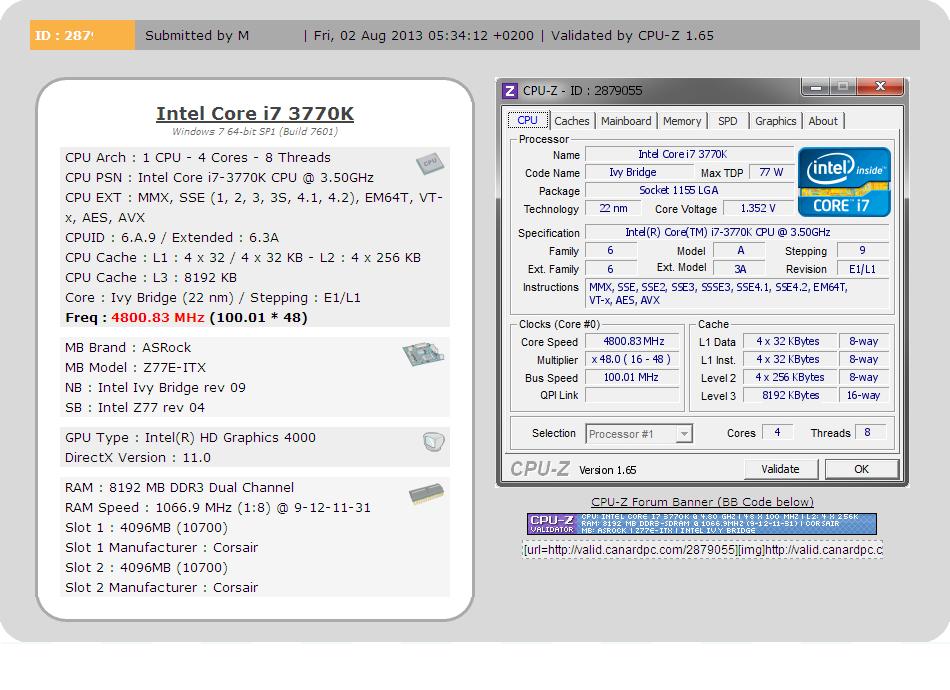Viewport: 950px width, 690px height.
Task: Open the About tab
Action: coord(823,121)
